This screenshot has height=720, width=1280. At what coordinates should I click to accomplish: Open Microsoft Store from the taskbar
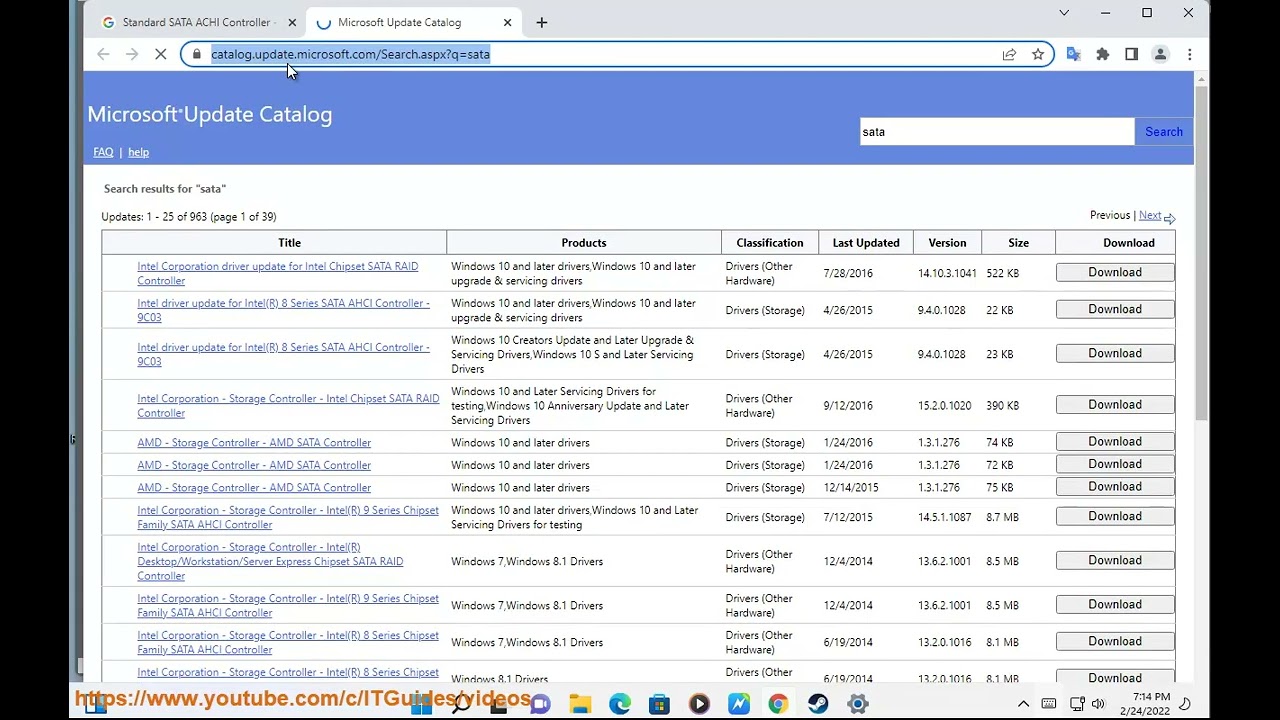click(x=659, y=704)
